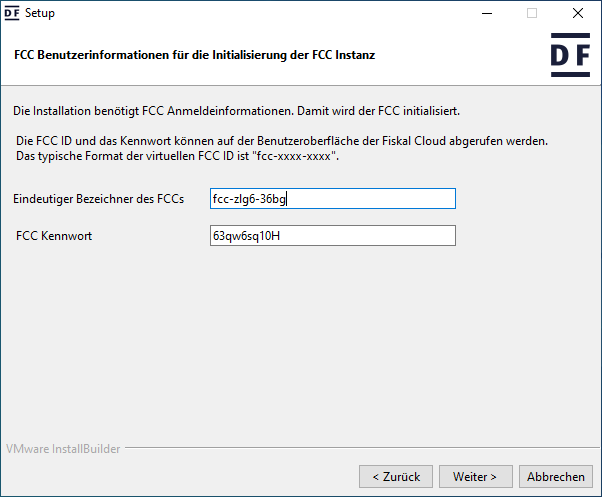Click the "VMware InstallBuilder" footer text
The image size is (602, 497).
63,449
